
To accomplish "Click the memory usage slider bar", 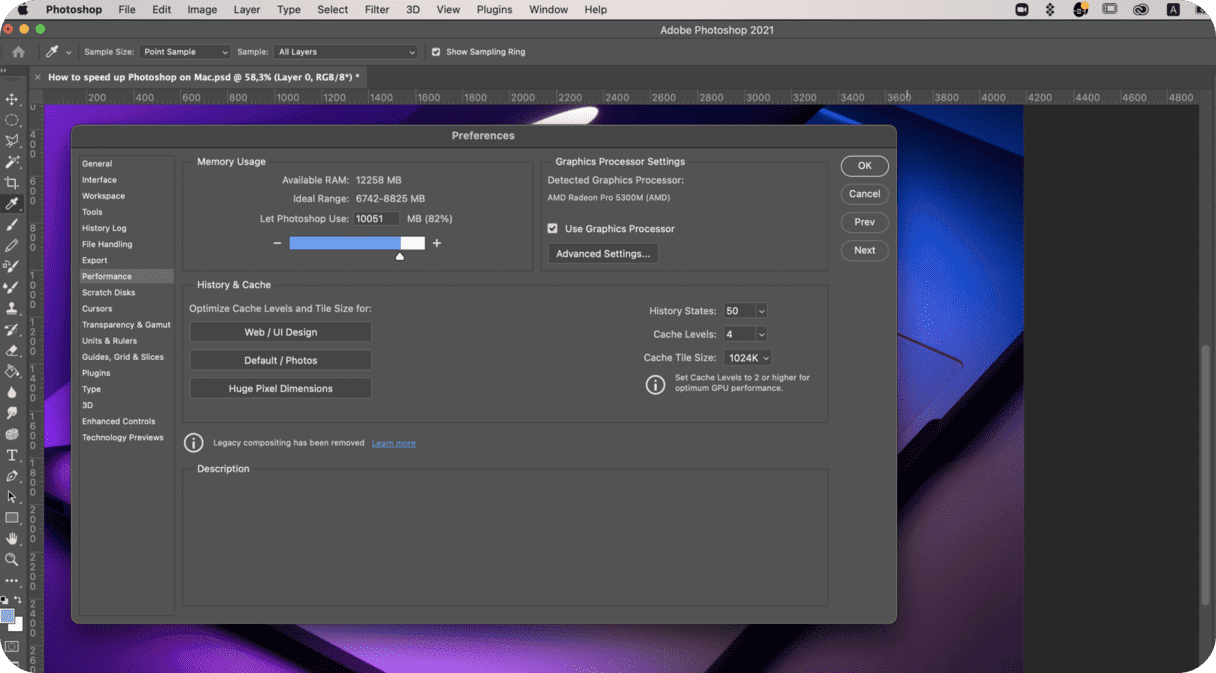I will coord(357,243).
